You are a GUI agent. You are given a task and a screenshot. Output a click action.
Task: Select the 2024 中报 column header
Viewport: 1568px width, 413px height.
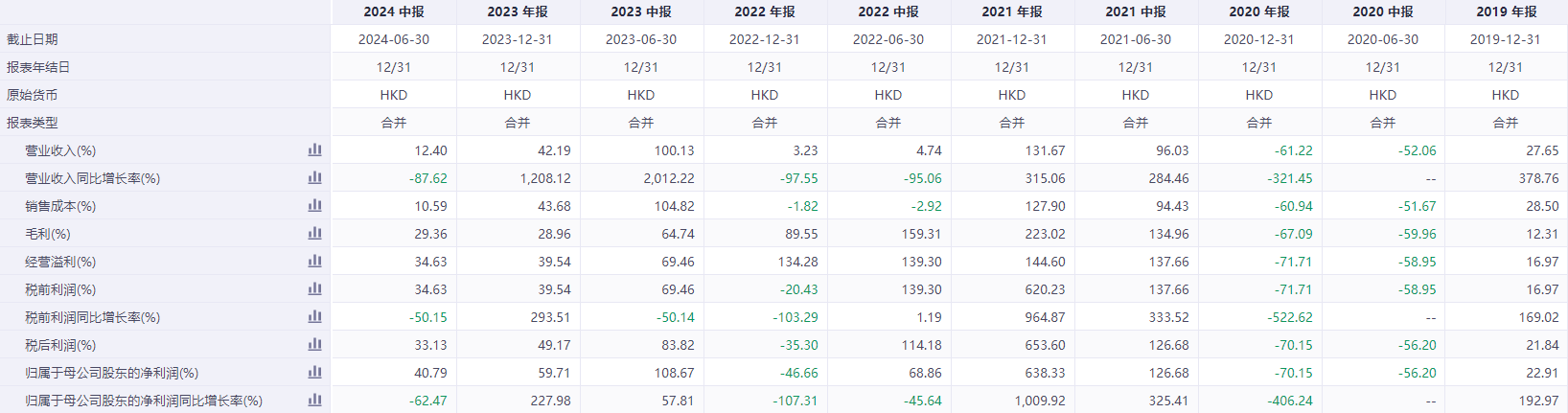click(394, 11)
